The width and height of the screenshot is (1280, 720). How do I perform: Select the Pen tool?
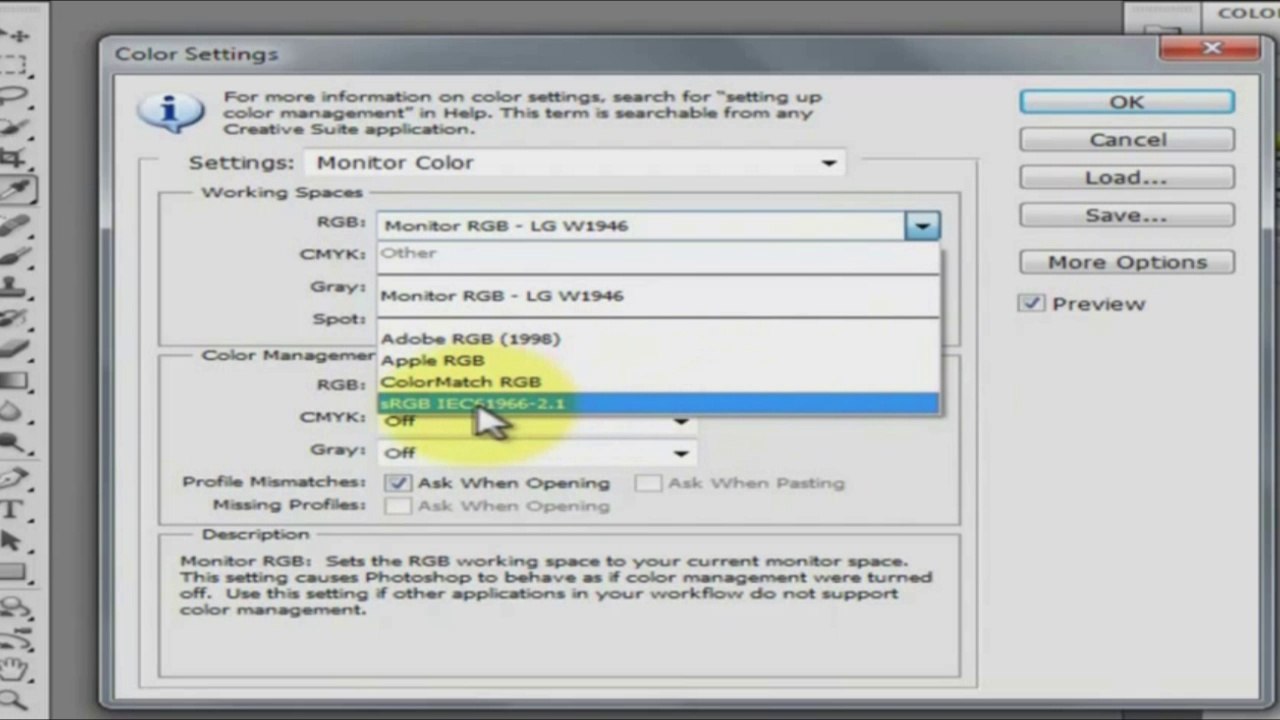click(14, 477)
